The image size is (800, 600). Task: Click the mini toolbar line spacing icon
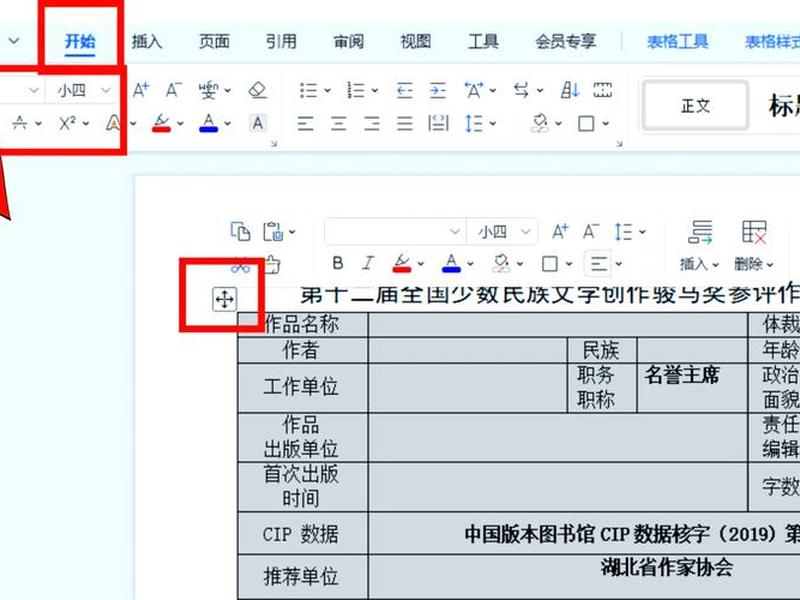coord(623,232)
